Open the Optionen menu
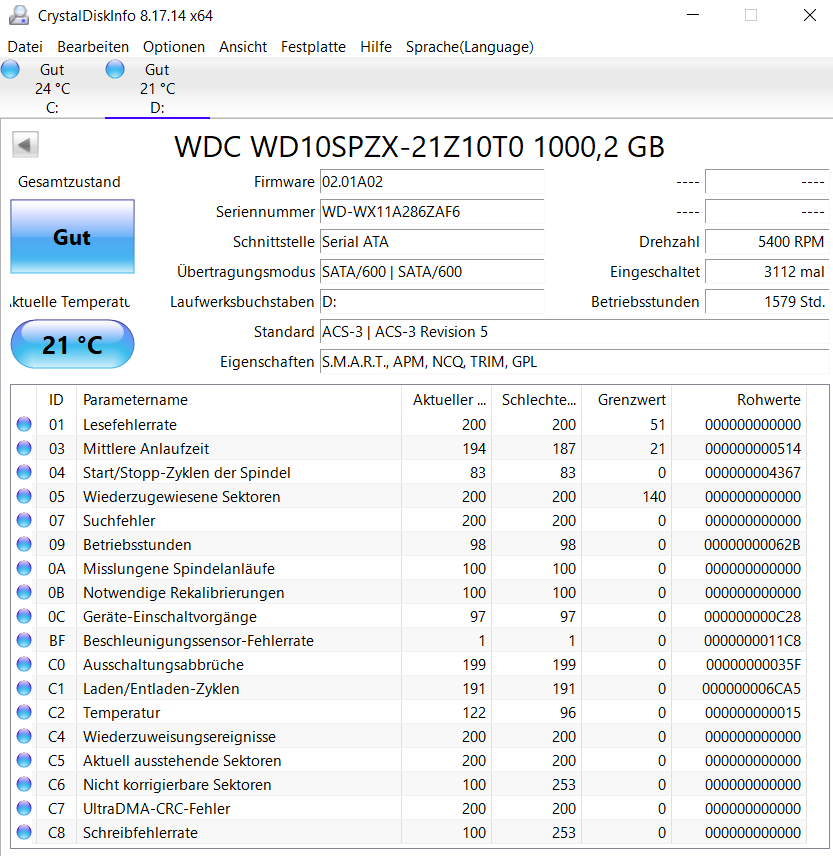This screenshot has width=833, height=856. tap(172, 47)
